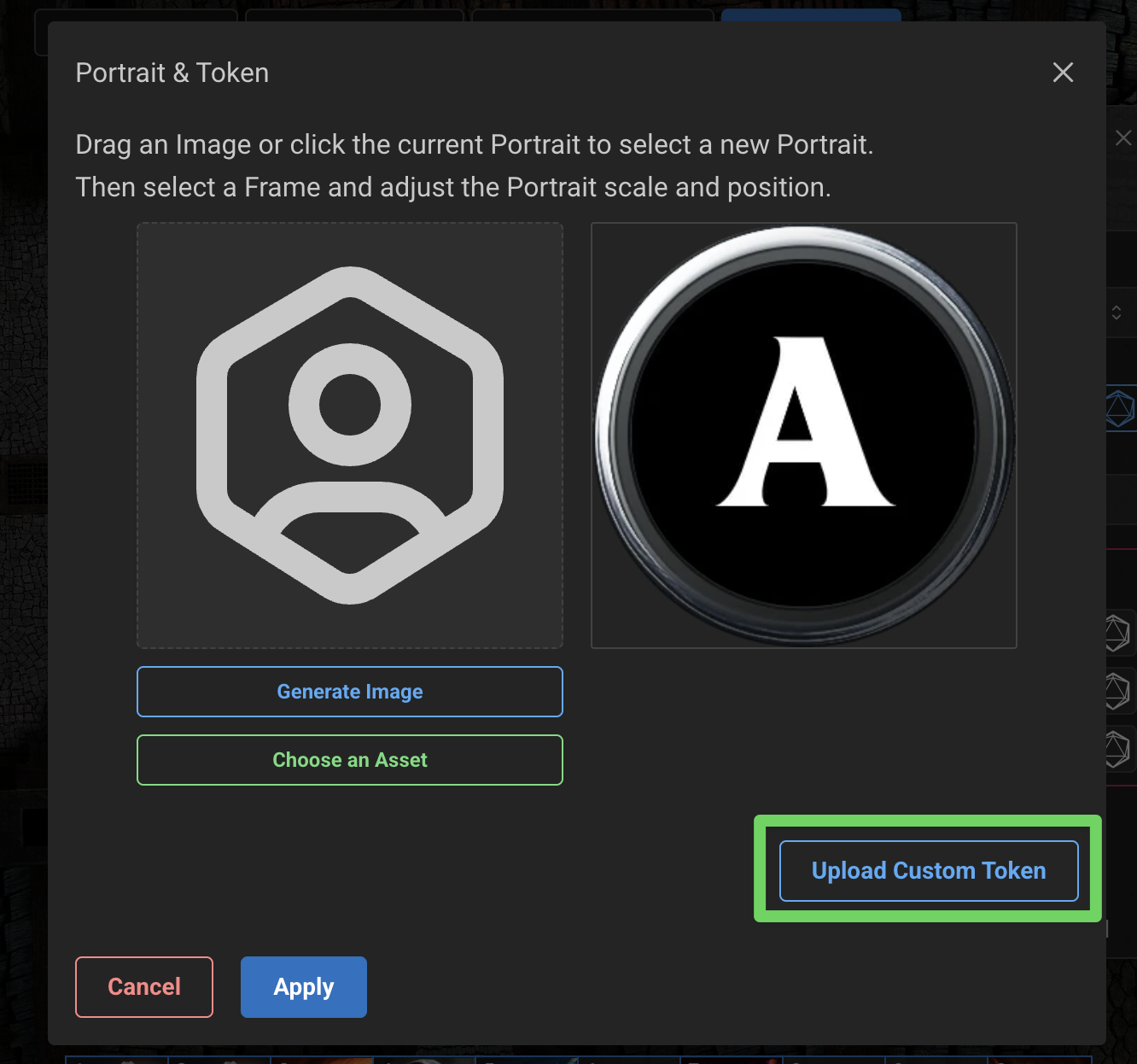Select the first thumbnail in the bottom strip
Viewport: 1137px width, 1064px height.
pyautogui.click(x=116, y=1061)
